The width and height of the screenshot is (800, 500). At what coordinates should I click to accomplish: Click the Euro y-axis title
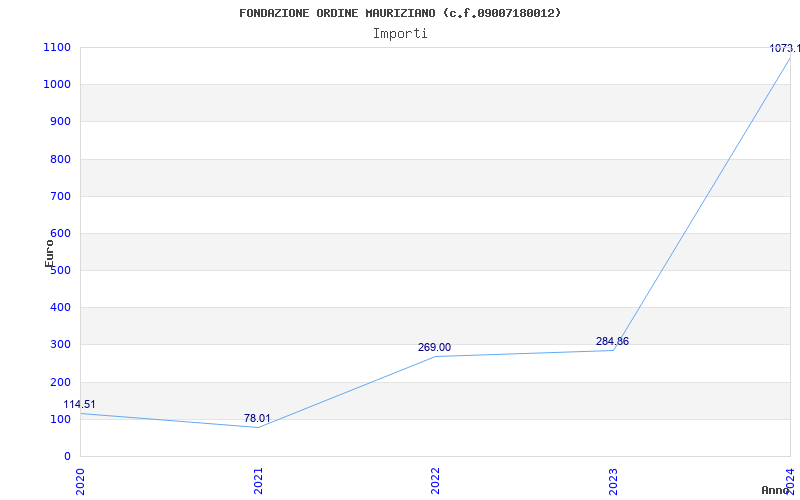pos(49,254)
